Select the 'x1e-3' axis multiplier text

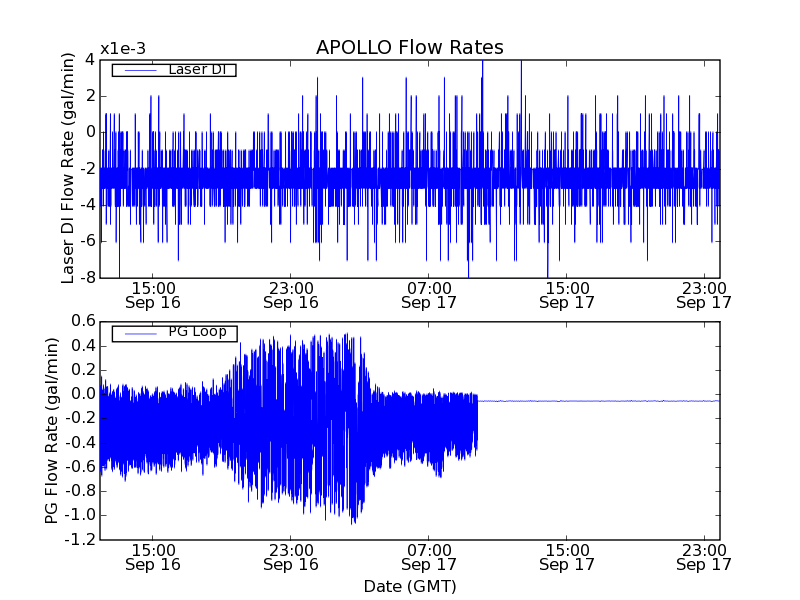(x=122, y=49)
